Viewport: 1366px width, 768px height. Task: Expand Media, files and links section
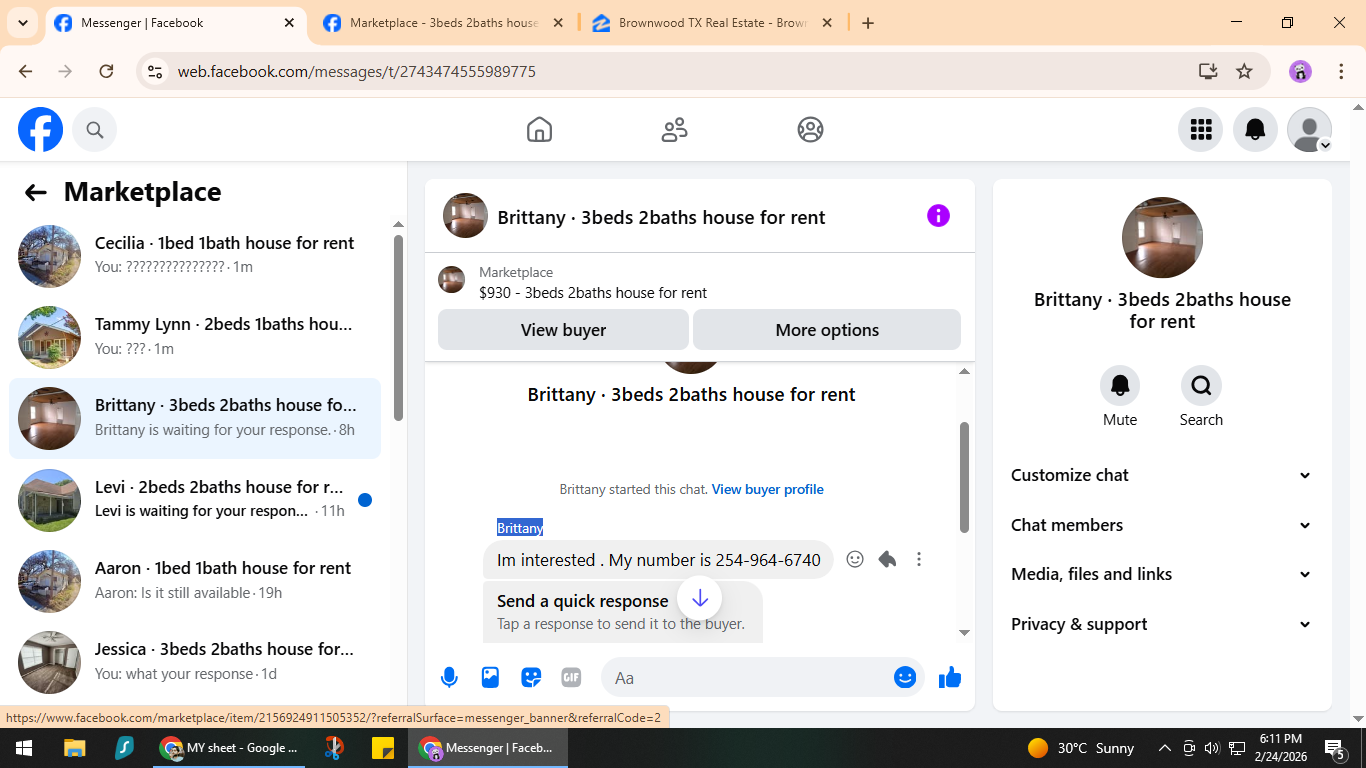(x=1162, y=574)
